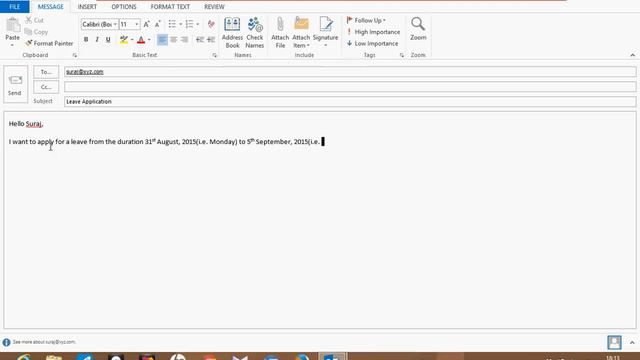Apply the red font color
Viewport: 640px width, 360px height.
141,40
